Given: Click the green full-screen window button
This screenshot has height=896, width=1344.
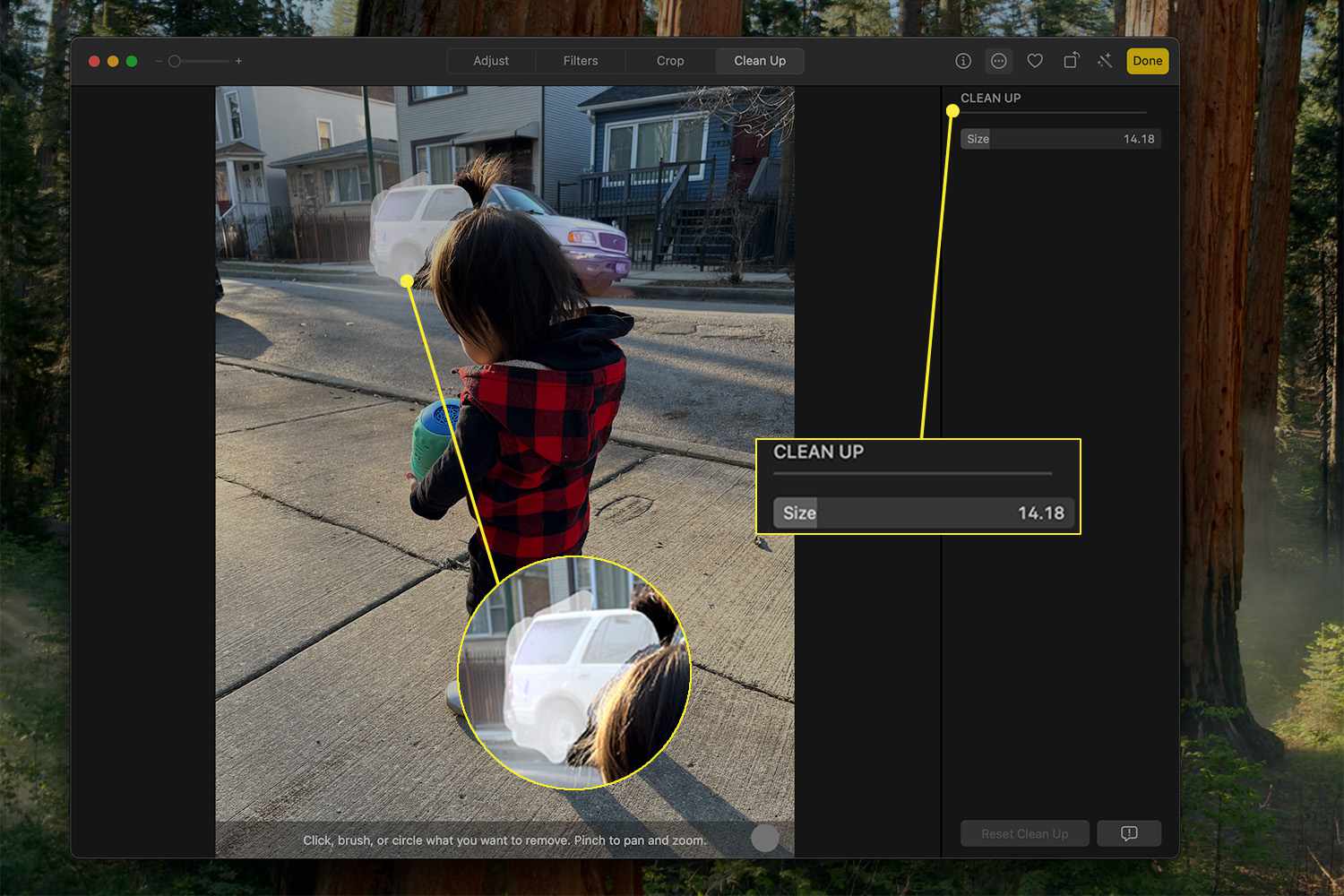Looking at the screenshot, I should (132, 61).
